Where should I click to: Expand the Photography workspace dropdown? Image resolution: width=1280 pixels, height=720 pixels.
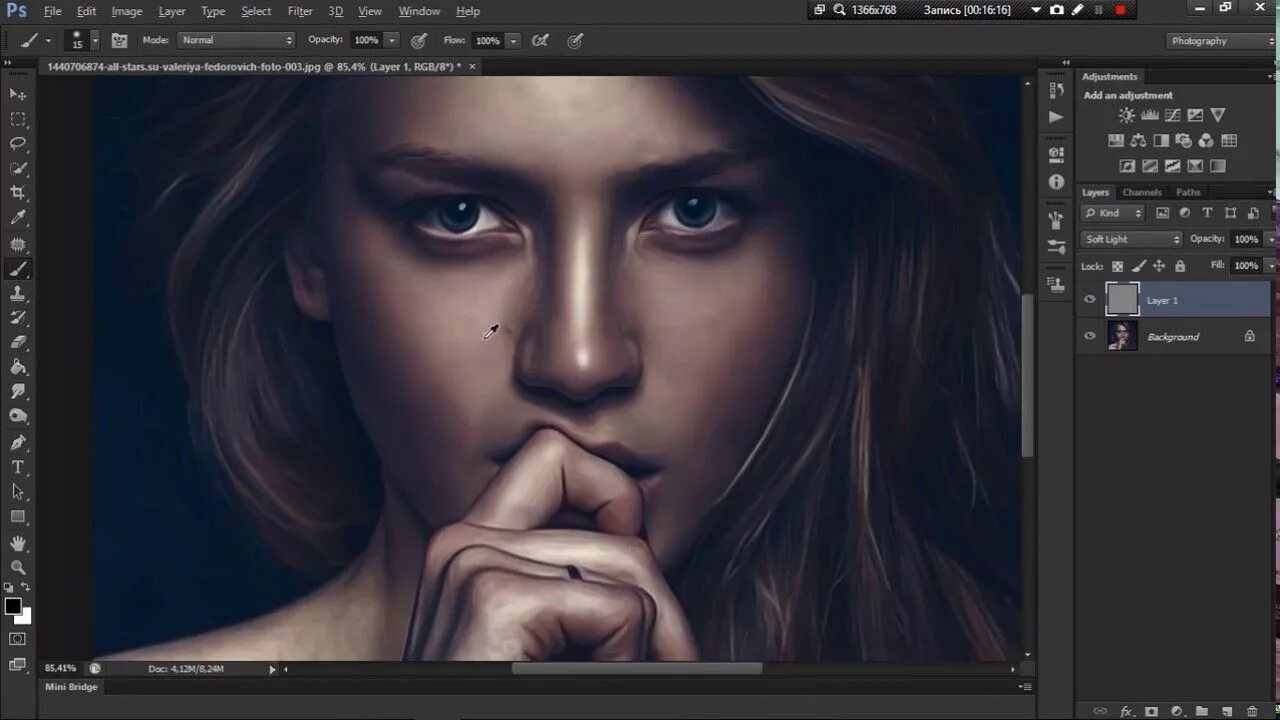pyautogui.click(x=1222, y=41)
